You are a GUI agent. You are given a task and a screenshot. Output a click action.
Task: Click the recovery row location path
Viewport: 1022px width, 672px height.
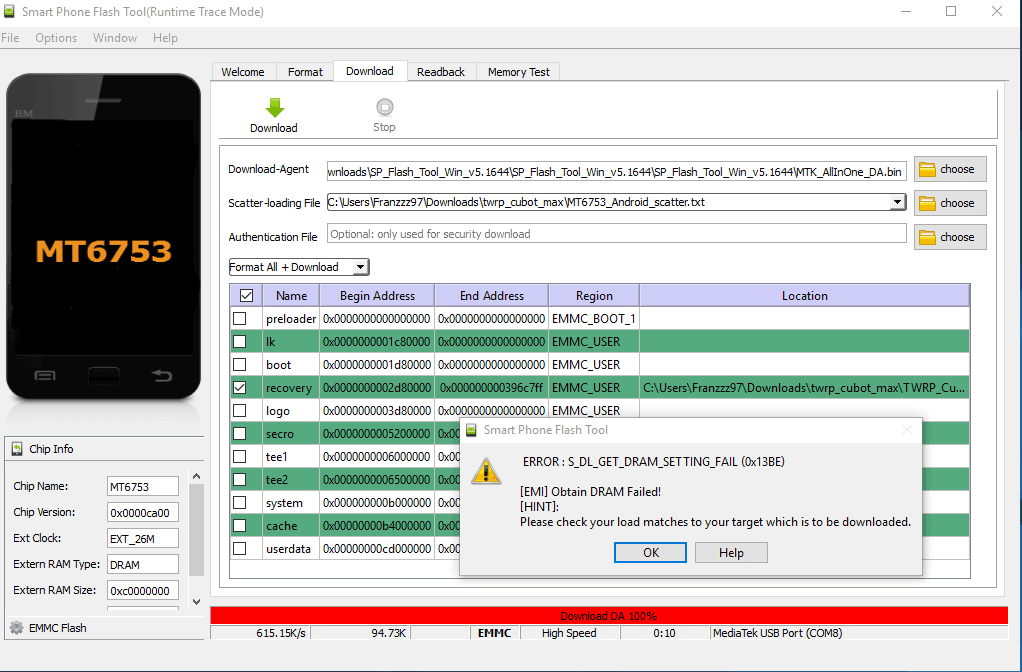[x=804, y=388]
